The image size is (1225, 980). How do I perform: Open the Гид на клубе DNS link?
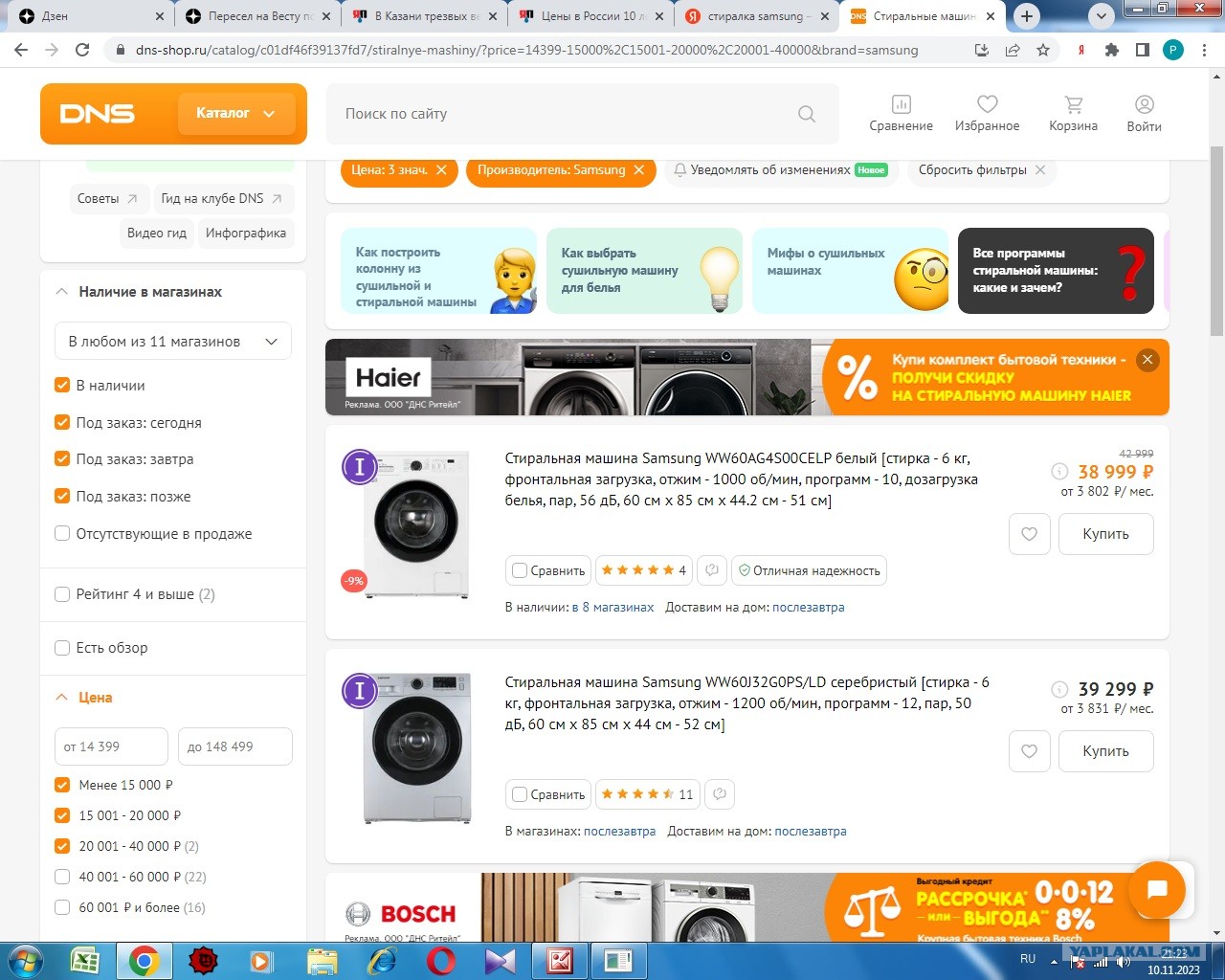point(222,199)
